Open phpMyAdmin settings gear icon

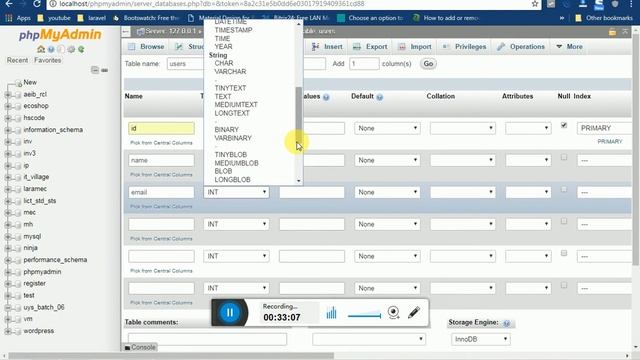71,49
